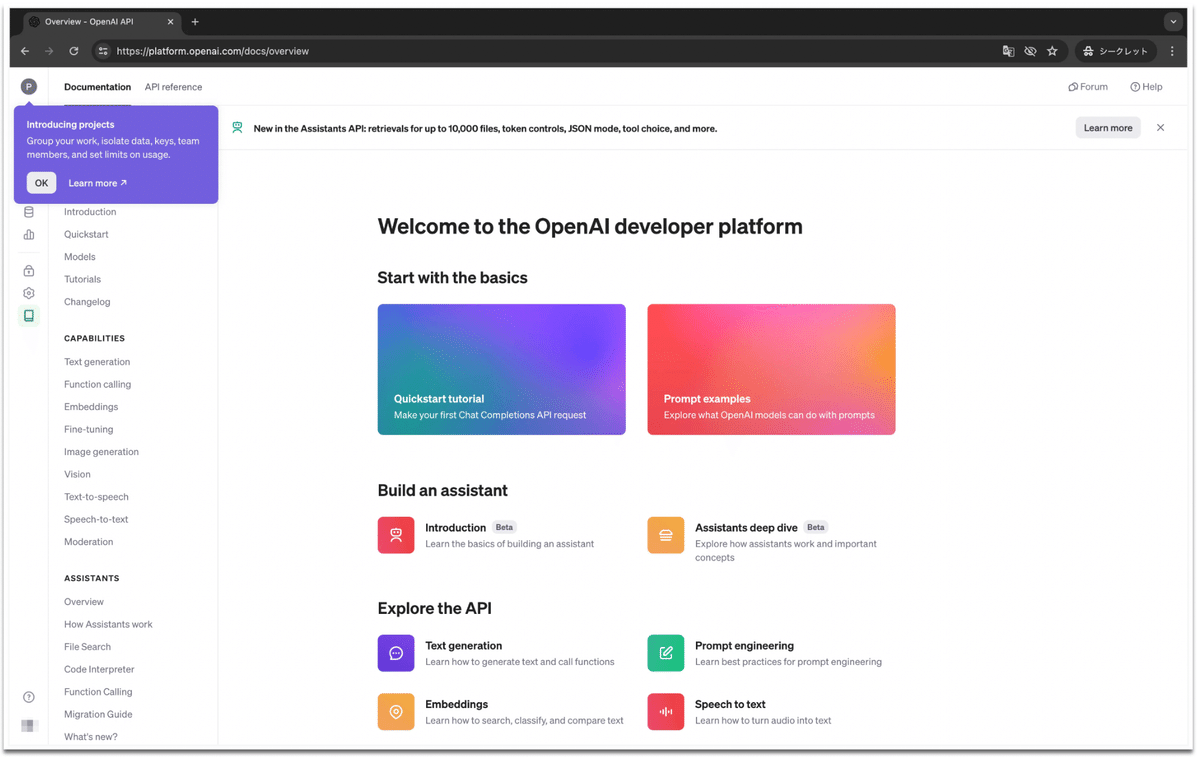Viewport: 1200px width, 759px height.
Task: Open Tutorials in the sidebar
Action: [82, 280]
